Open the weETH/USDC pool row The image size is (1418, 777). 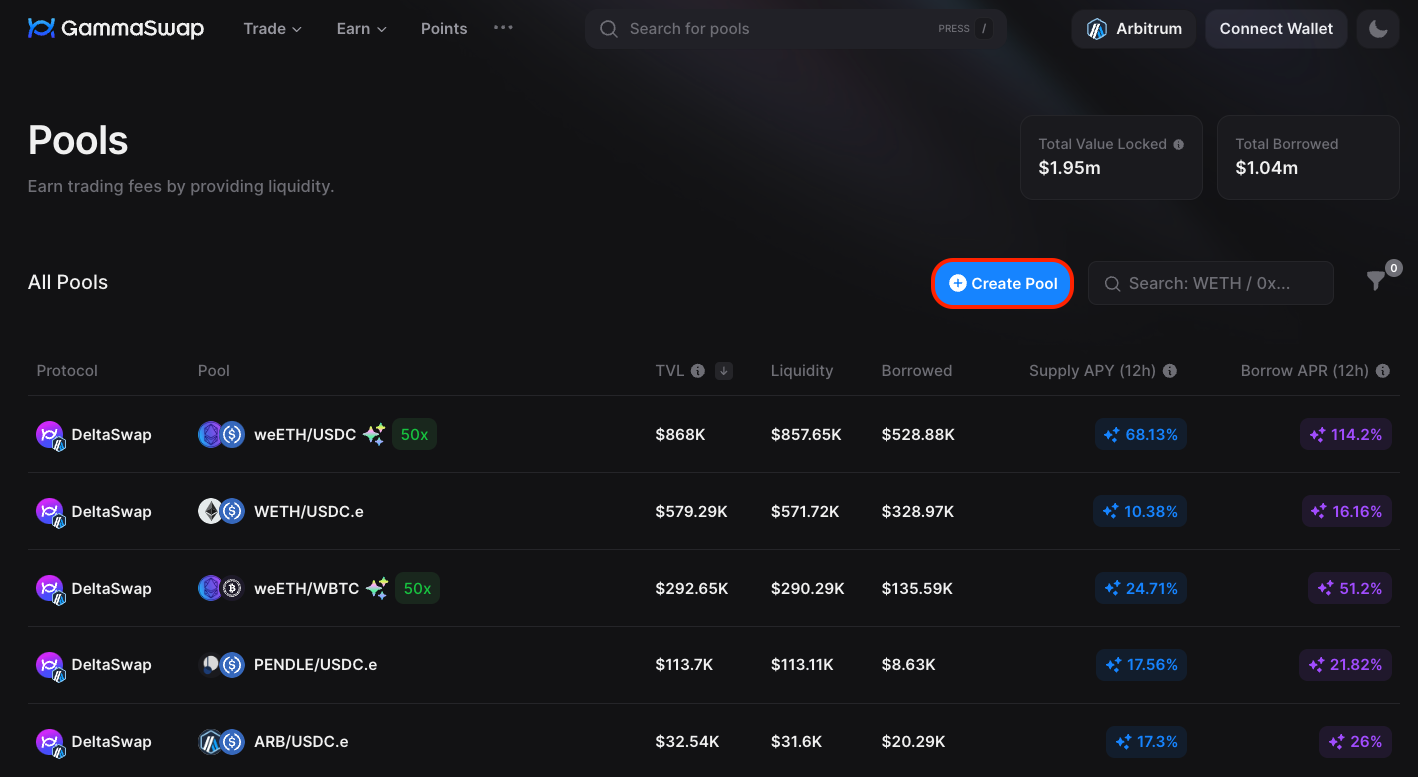pyautogui.click(x=305, y=435)
